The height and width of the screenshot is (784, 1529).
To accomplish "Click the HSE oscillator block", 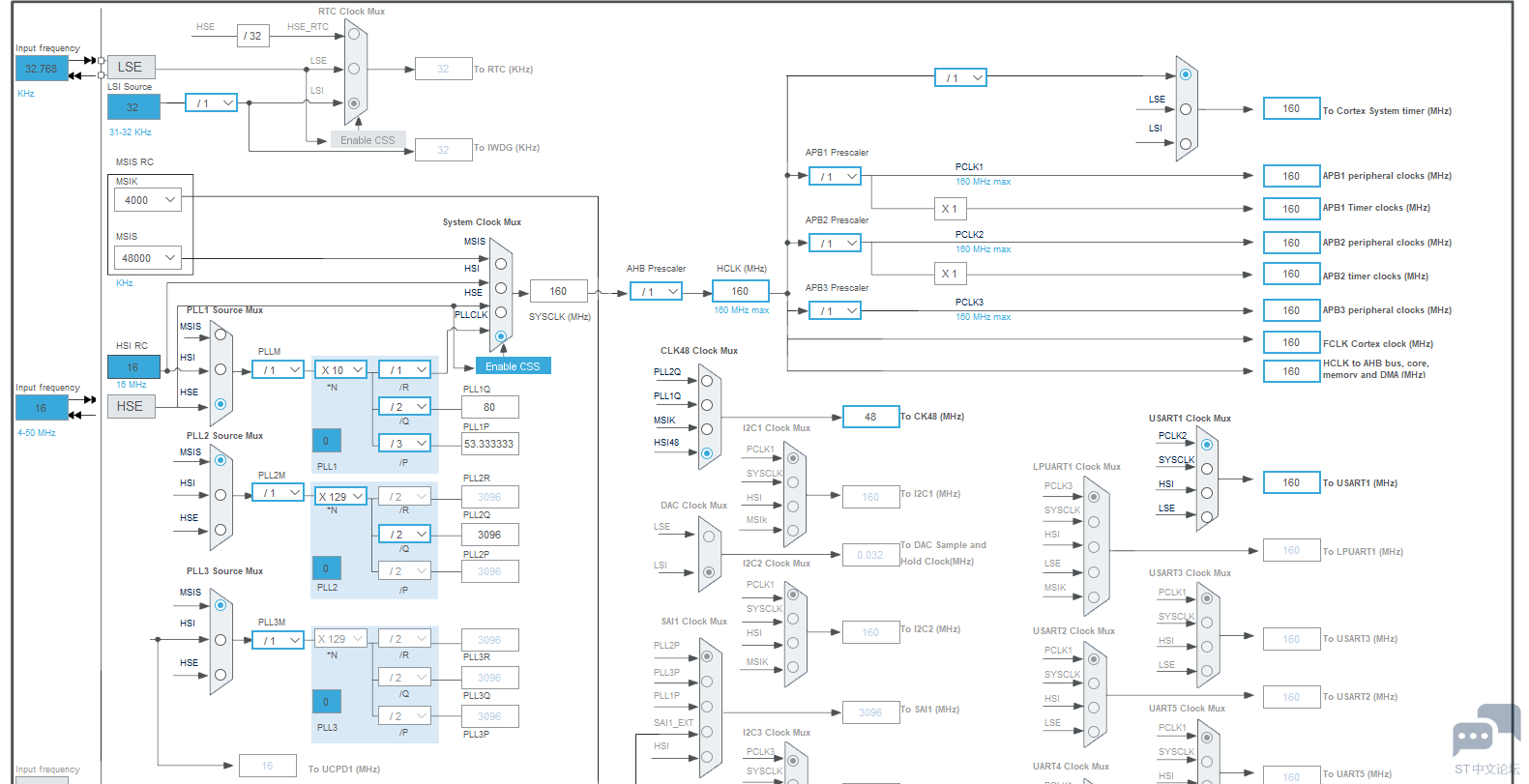I will pyautogui.click(x=131, y=406).
